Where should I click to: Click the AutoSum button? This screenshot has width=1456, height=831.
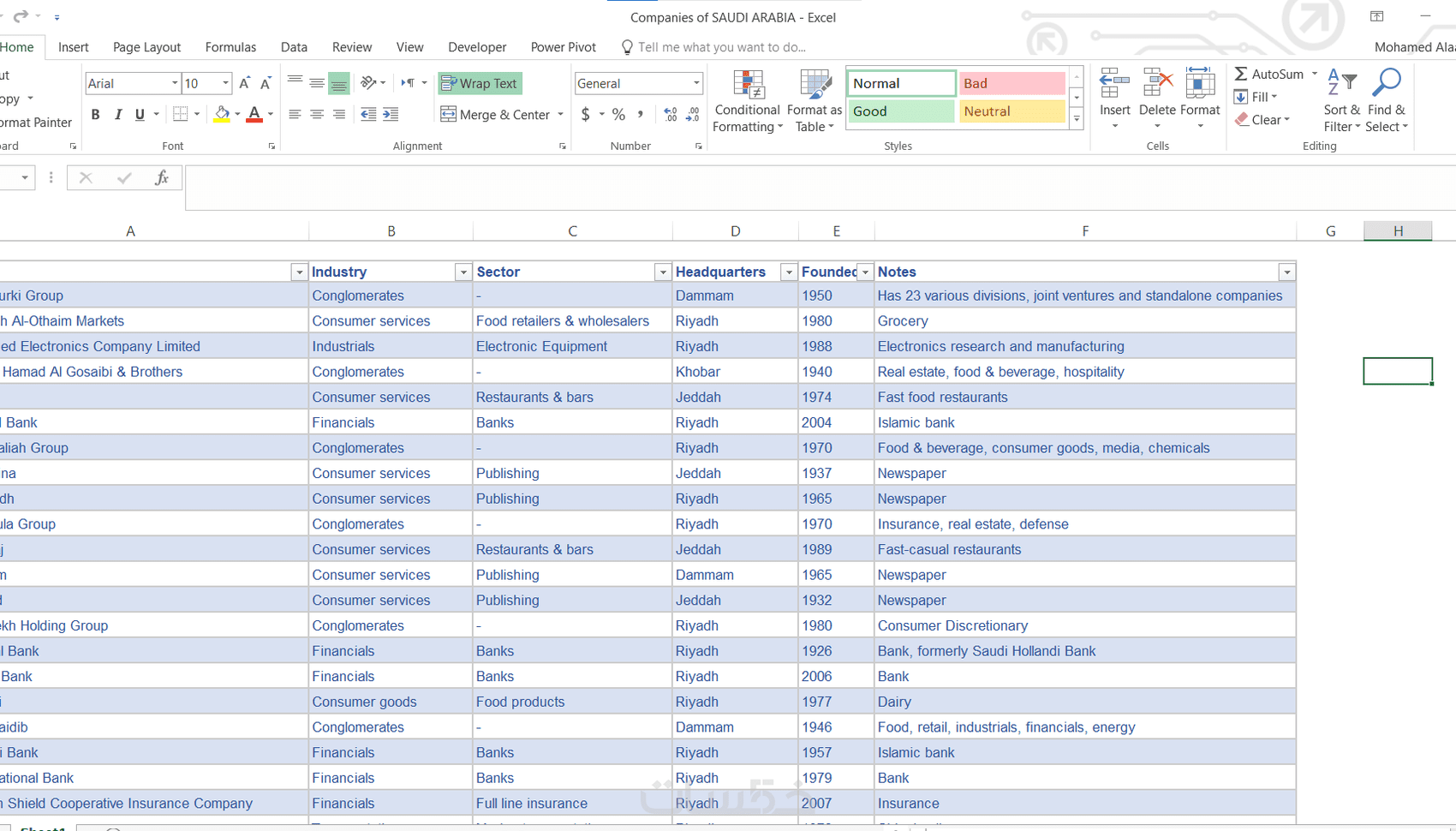tap(1269, 75)
